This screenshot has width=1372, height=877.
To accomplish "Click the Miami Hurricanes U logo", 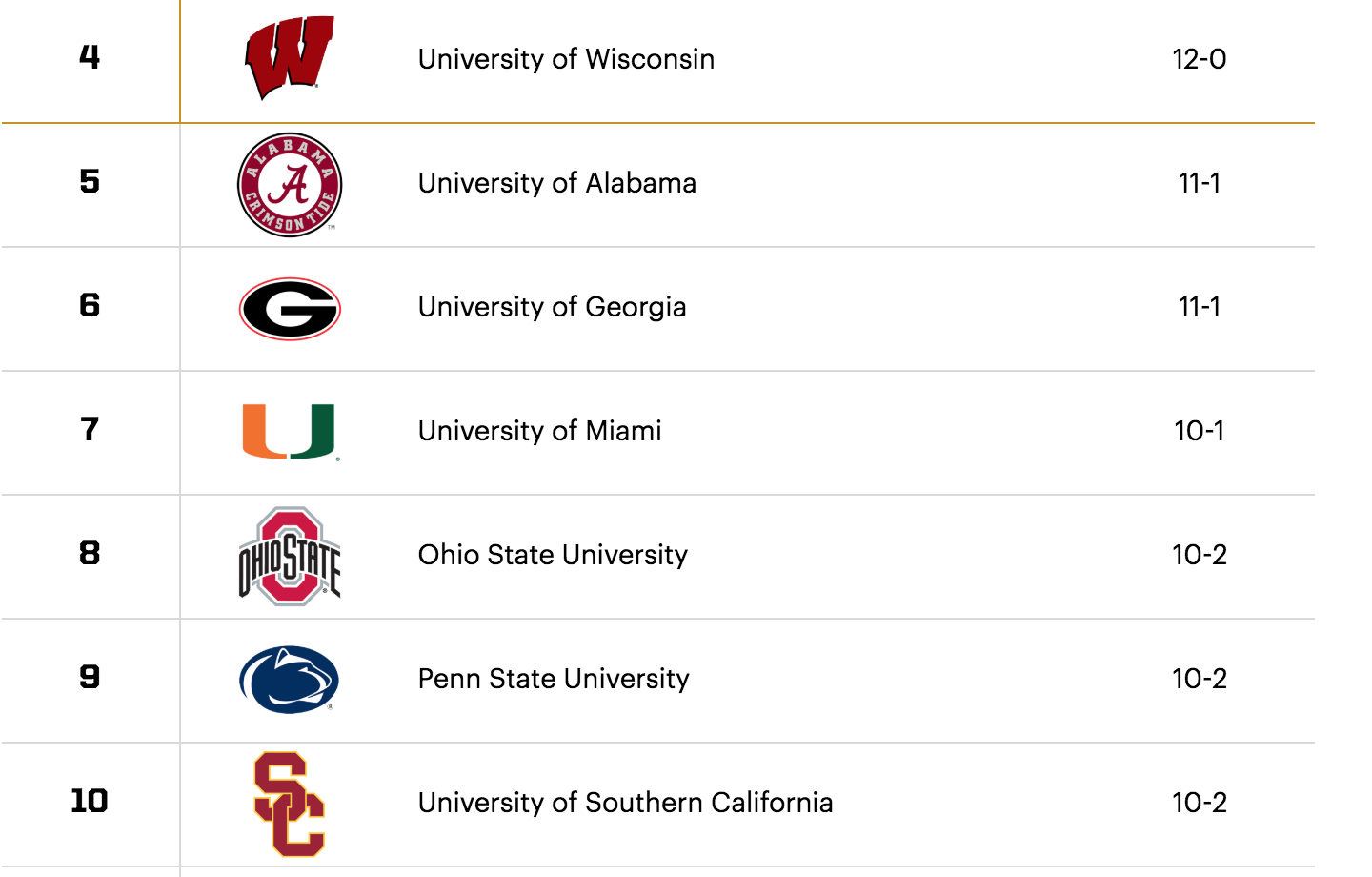I will [290, 432].
